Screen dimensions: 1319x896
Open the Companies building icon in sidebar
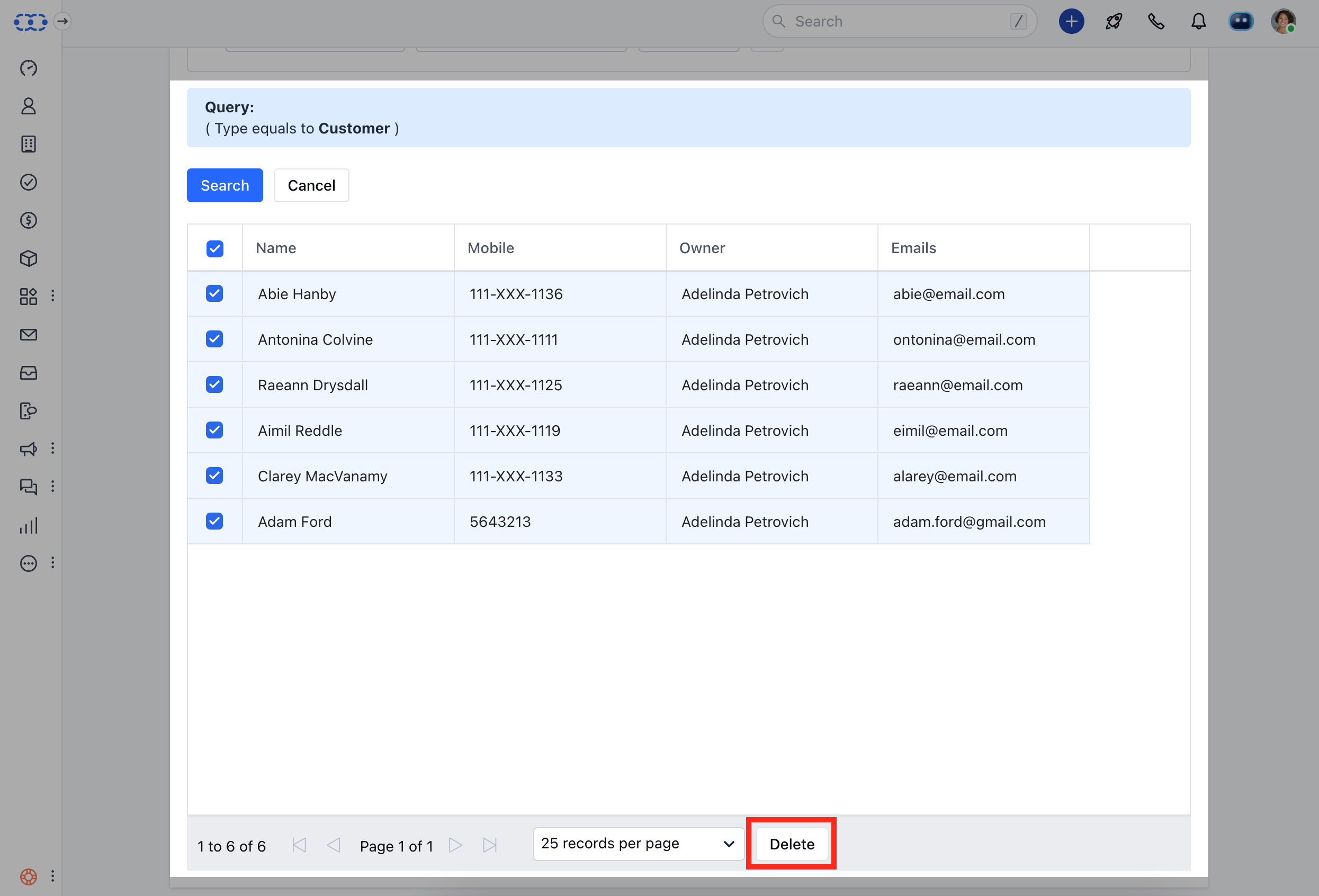[29, 144]
